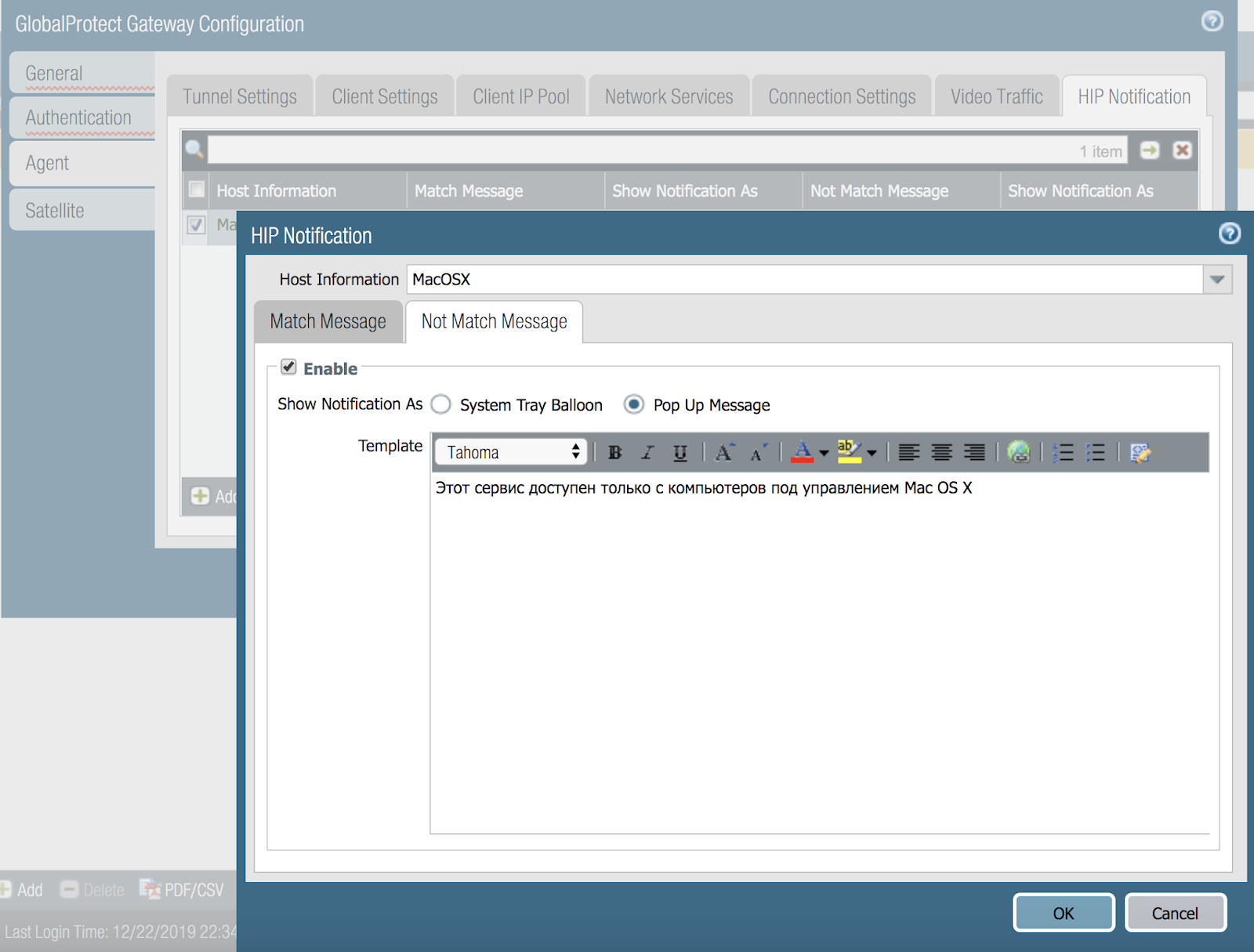Cancel the HIP Notification dialog
1254x952 pixels.
[1175, 913]
